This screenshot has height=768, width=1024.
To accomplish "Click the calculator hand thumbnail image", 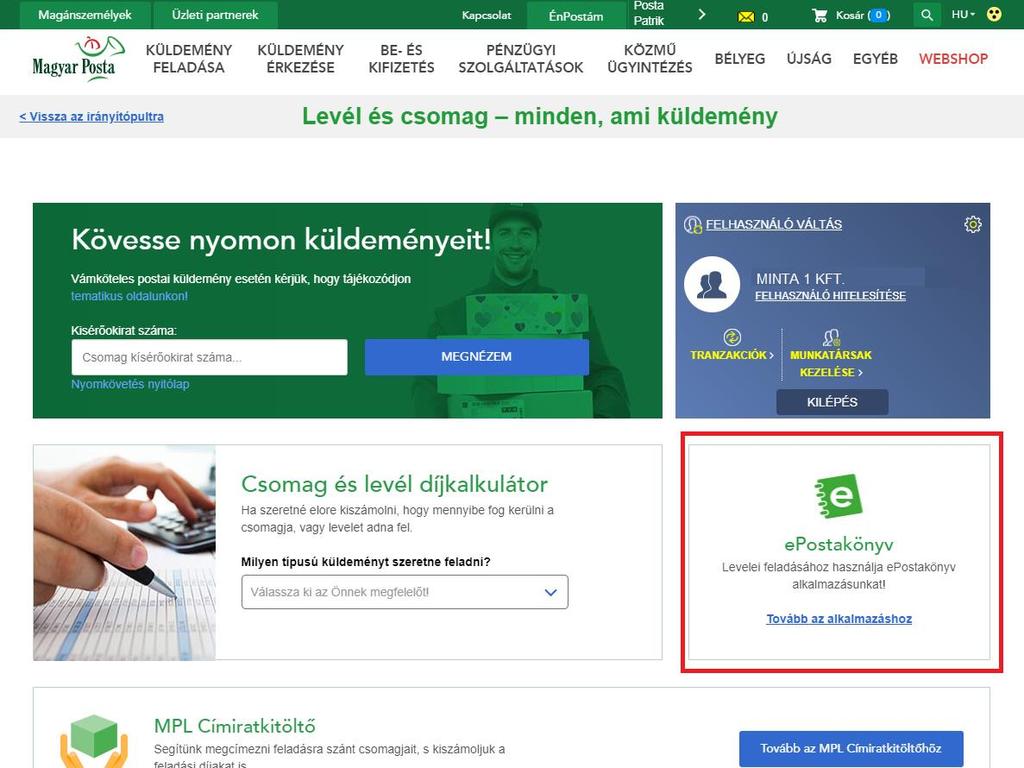I will coord(125,552).
